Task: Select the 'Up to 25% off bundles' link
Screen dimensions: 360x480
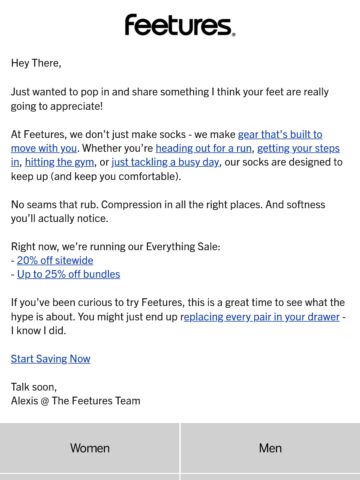Action: (x=68, y=274)
